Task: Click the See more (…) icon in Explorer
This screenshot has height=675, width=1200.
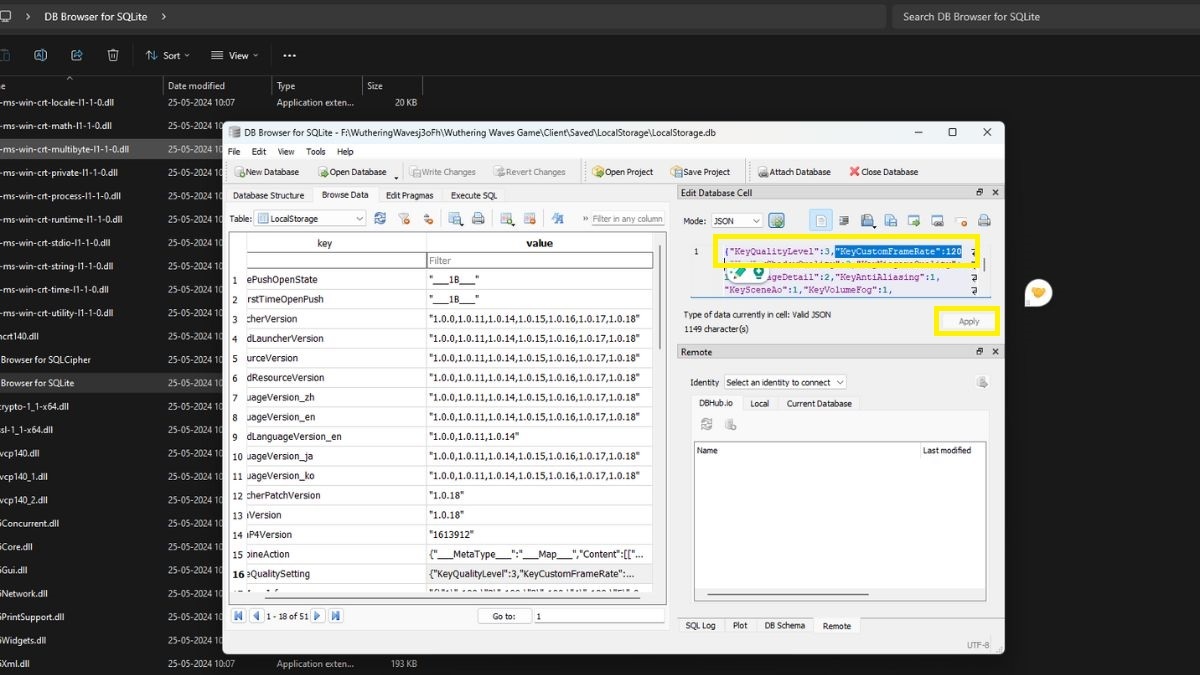Action: pyautogui.click(x=289, y=55)
